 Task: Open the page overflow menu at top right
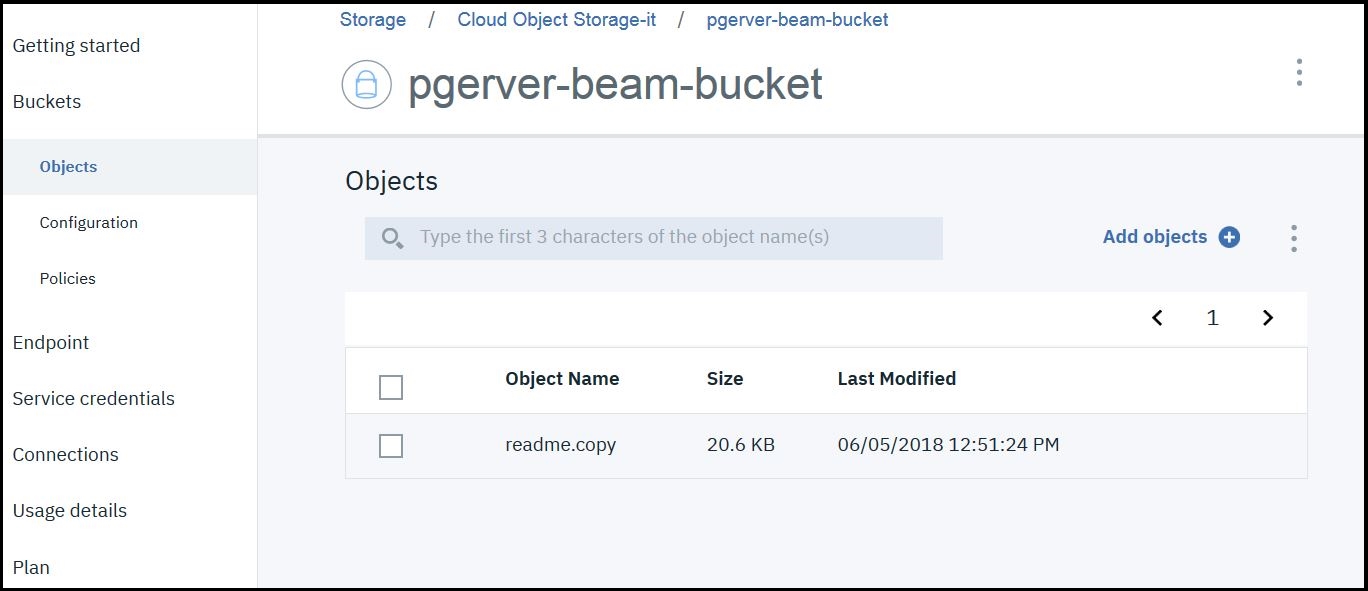(1298, 72)
